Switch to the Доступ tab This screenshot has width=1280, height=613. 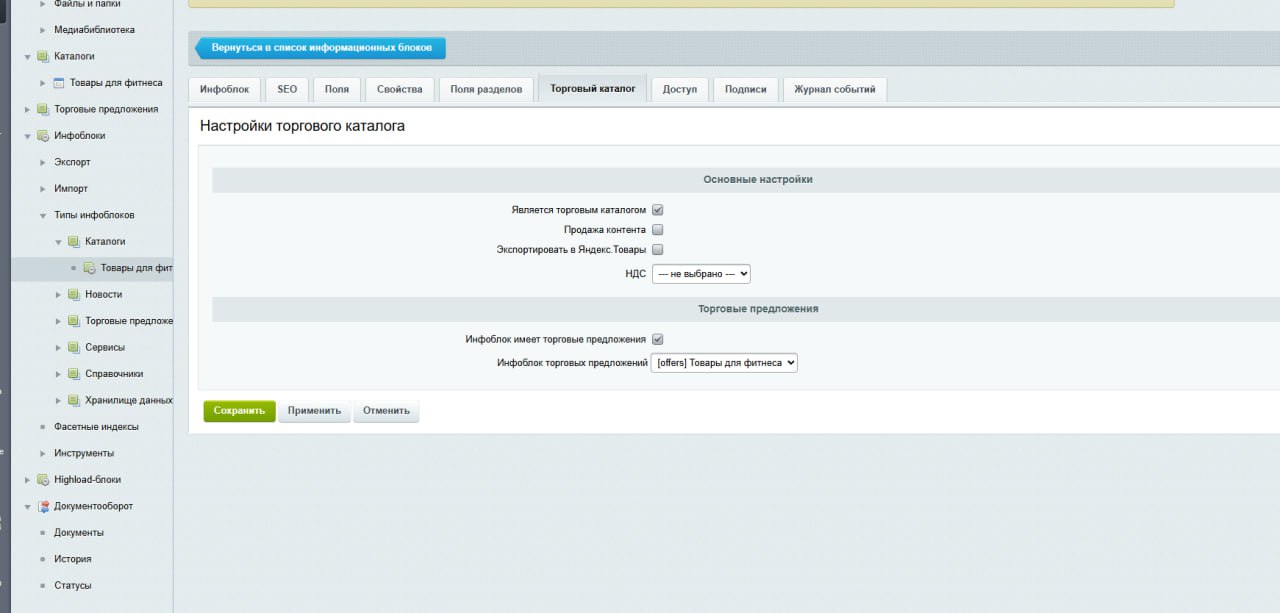(680, 89)
